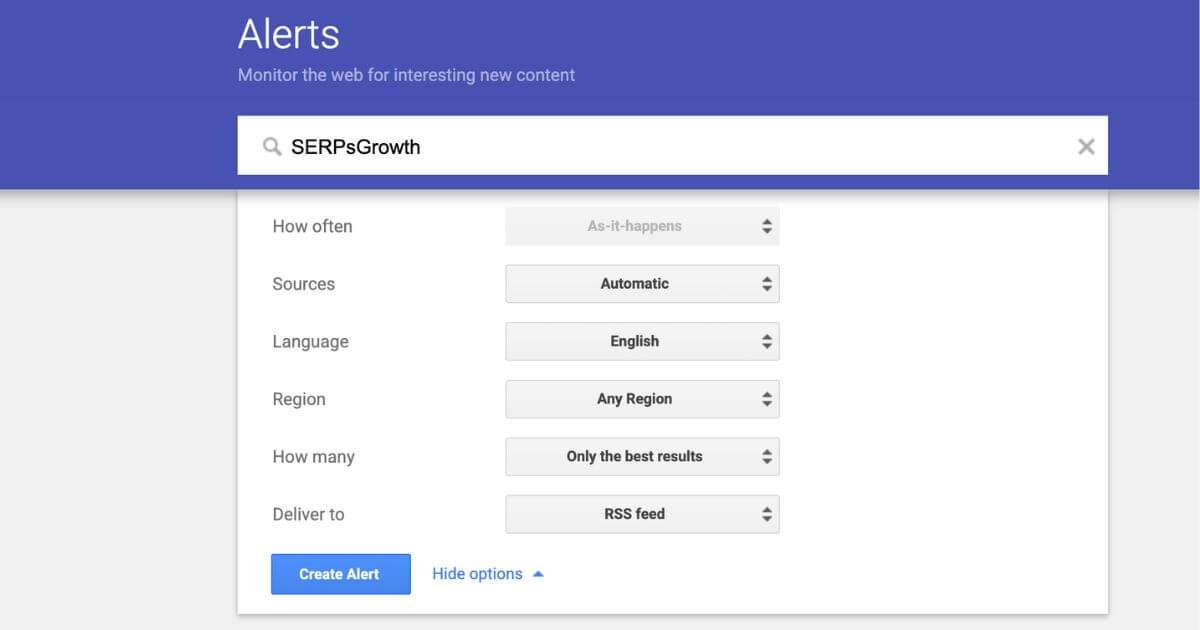Click the stepper arrows beside As-it-happens
The height and width of the screenshot is (630, 1200).
pyautogui.click(x=767, y=225)
